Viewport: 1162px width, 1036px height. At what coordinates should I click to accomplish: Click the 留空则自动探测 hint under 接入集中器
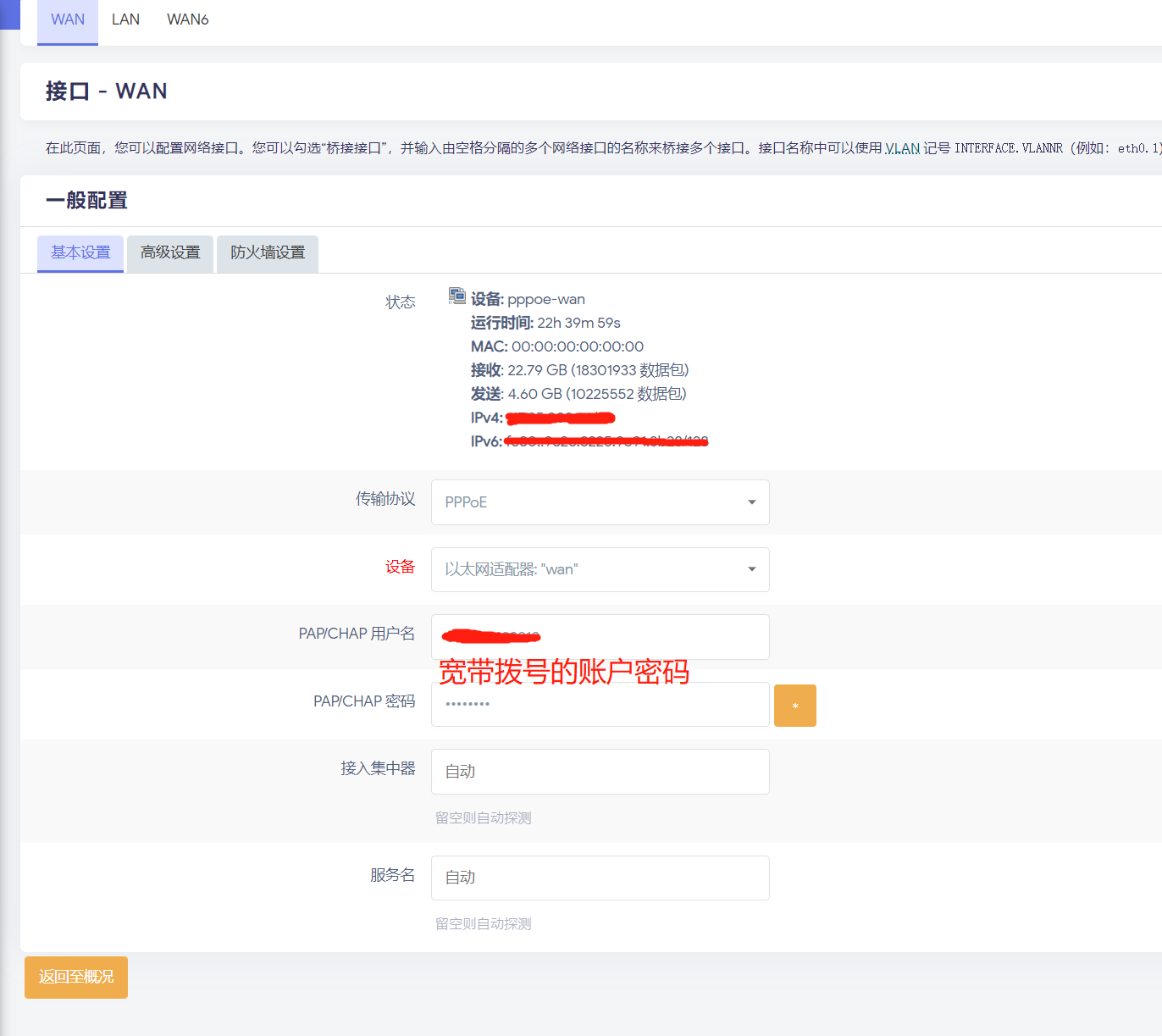coord(484,818)
